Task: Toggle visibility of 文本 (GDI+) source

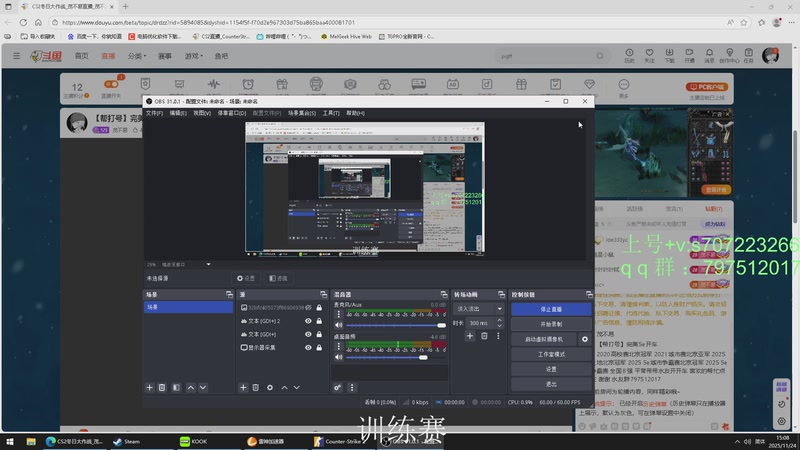Action: click(308, 334)
